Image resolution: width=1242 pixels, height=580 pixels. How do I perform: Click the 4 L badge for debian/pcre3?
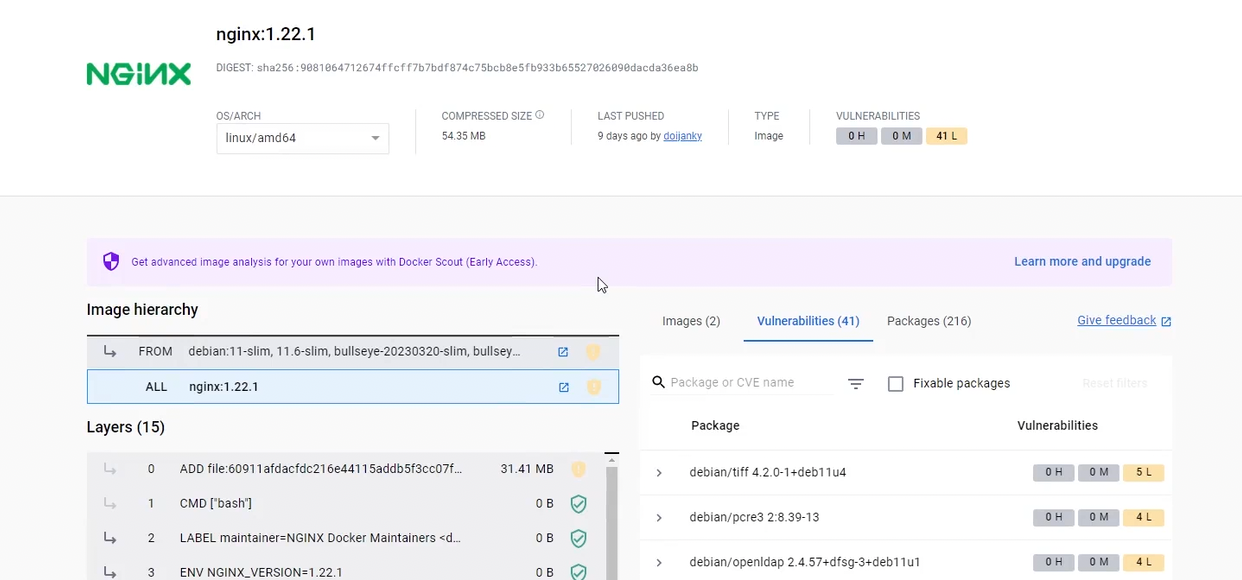pos(1143,518)
